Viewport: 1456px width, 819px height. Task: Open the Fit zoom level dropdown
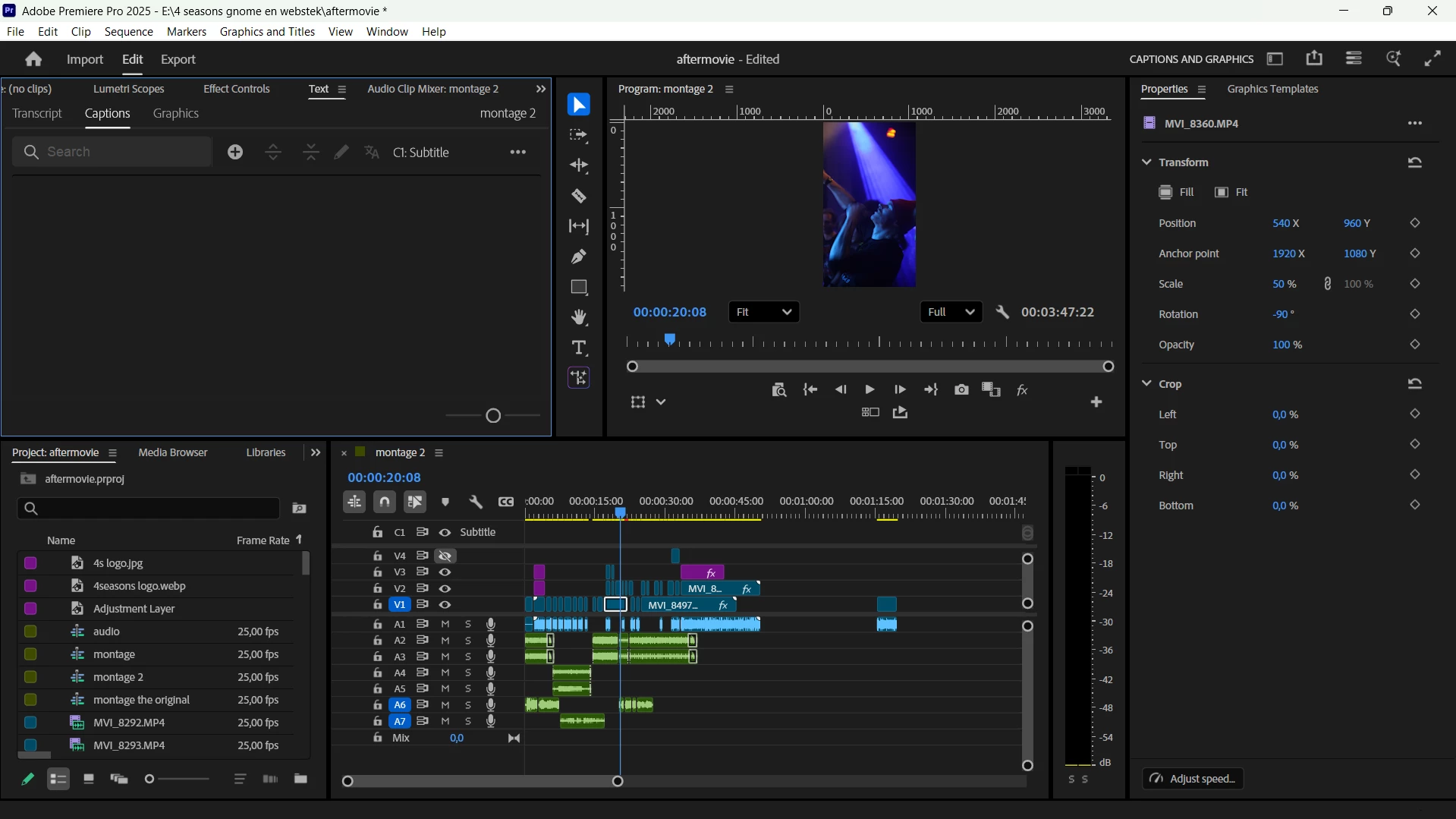pos(764,313)
